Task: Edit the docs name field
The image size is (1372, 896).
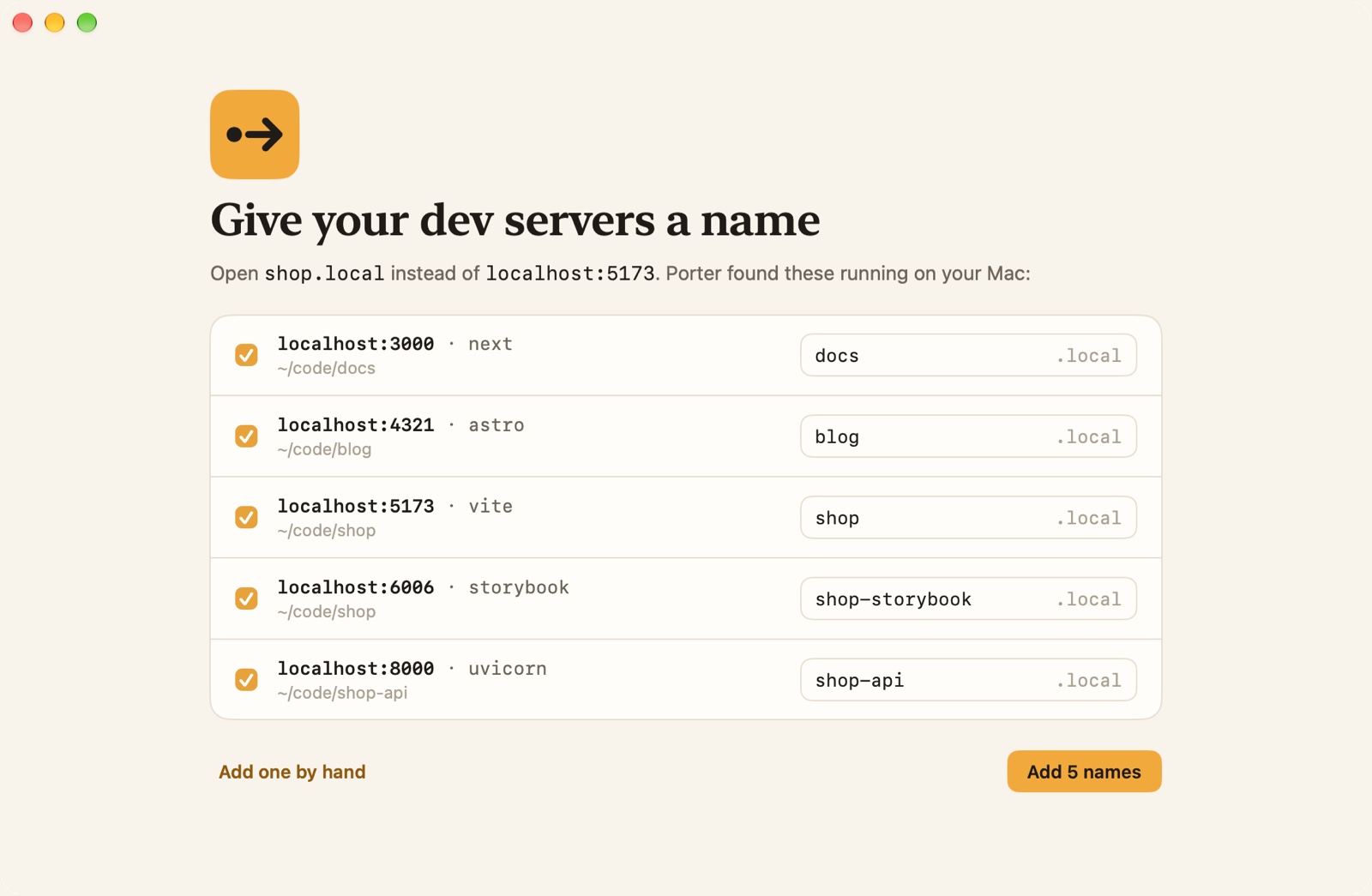Action: 968,355
